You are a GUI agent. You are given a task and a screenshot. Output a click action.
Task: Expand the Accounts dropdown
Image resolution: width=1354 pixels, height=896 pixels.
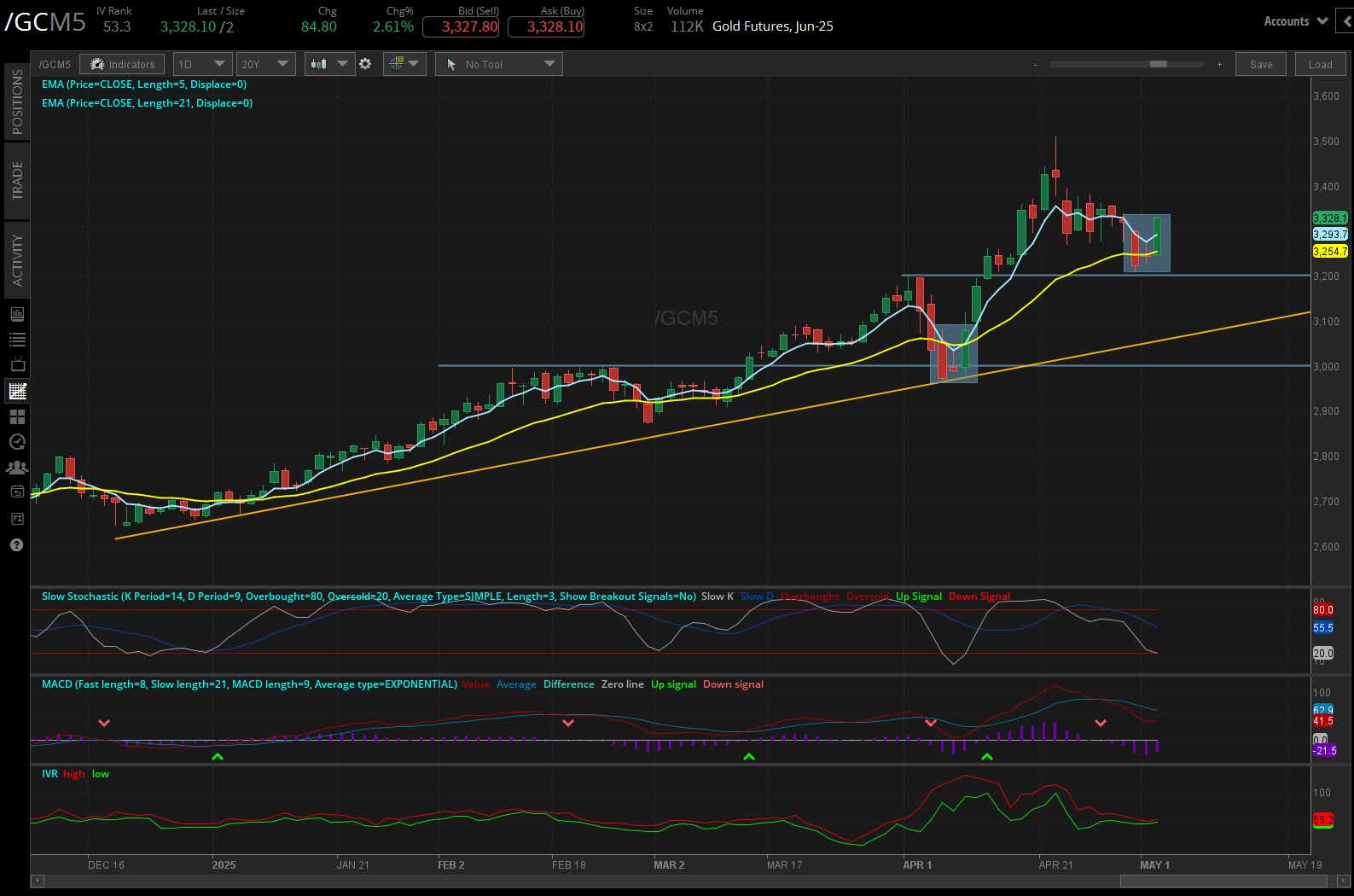coord(1294,21)
